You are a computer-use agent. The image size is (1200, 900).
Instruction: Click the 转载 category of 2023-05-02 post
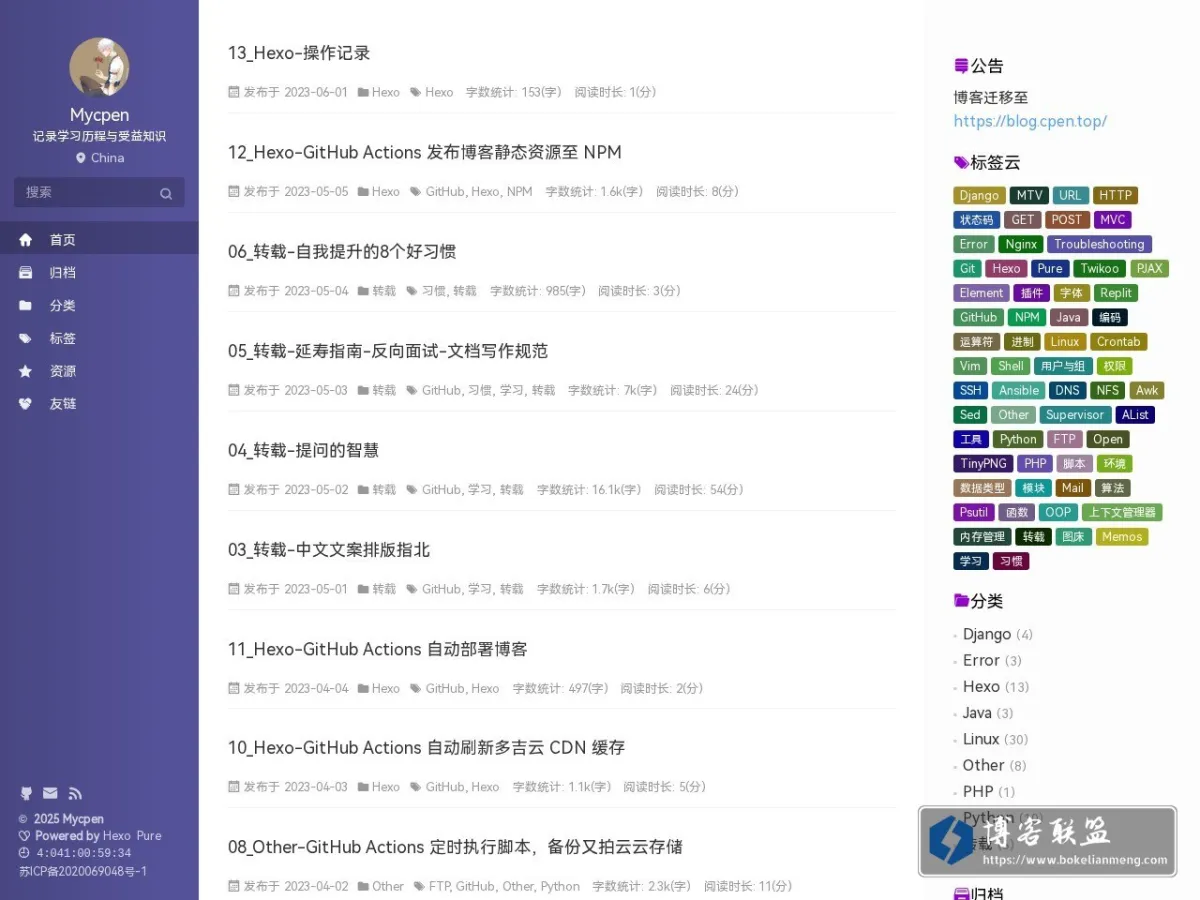[x=384, y=490]
